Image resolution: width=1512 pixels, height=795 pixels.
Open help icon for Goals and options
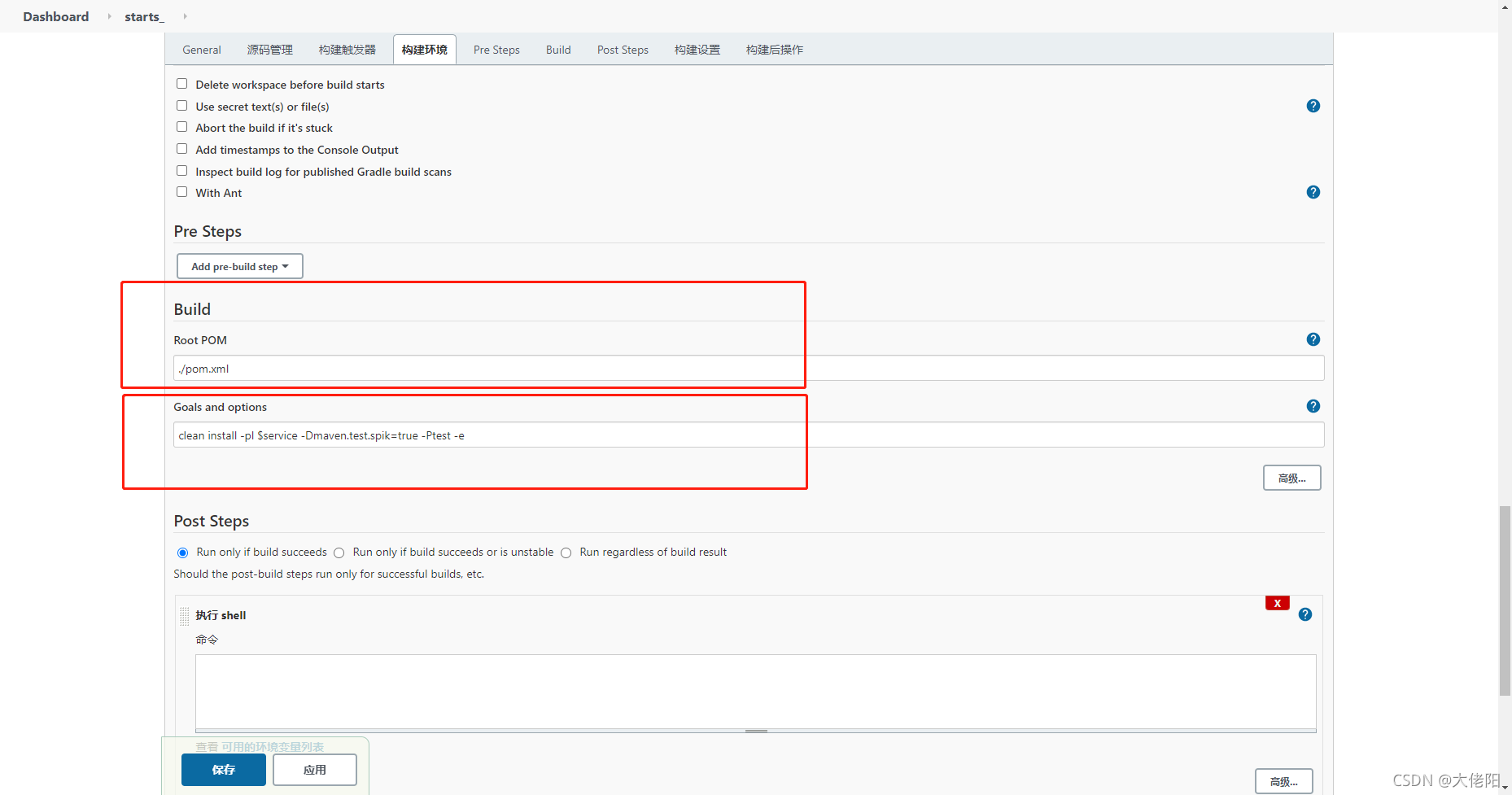(x=1313, y=406)
